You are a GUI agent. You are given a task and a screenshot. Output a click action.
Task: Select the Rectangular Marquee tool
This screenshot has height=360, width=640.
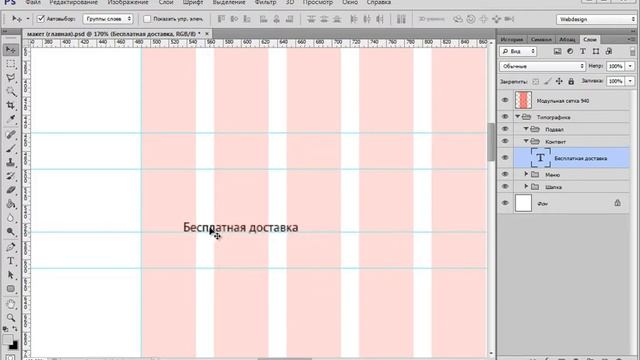[11, 64]
